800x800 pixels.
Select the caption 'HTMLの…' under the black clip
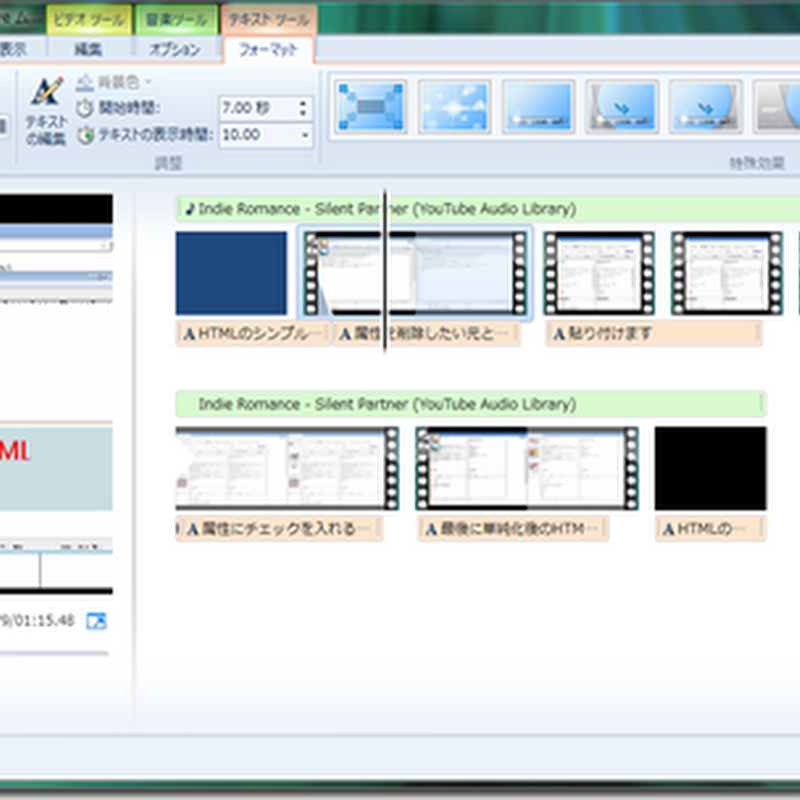710,529
